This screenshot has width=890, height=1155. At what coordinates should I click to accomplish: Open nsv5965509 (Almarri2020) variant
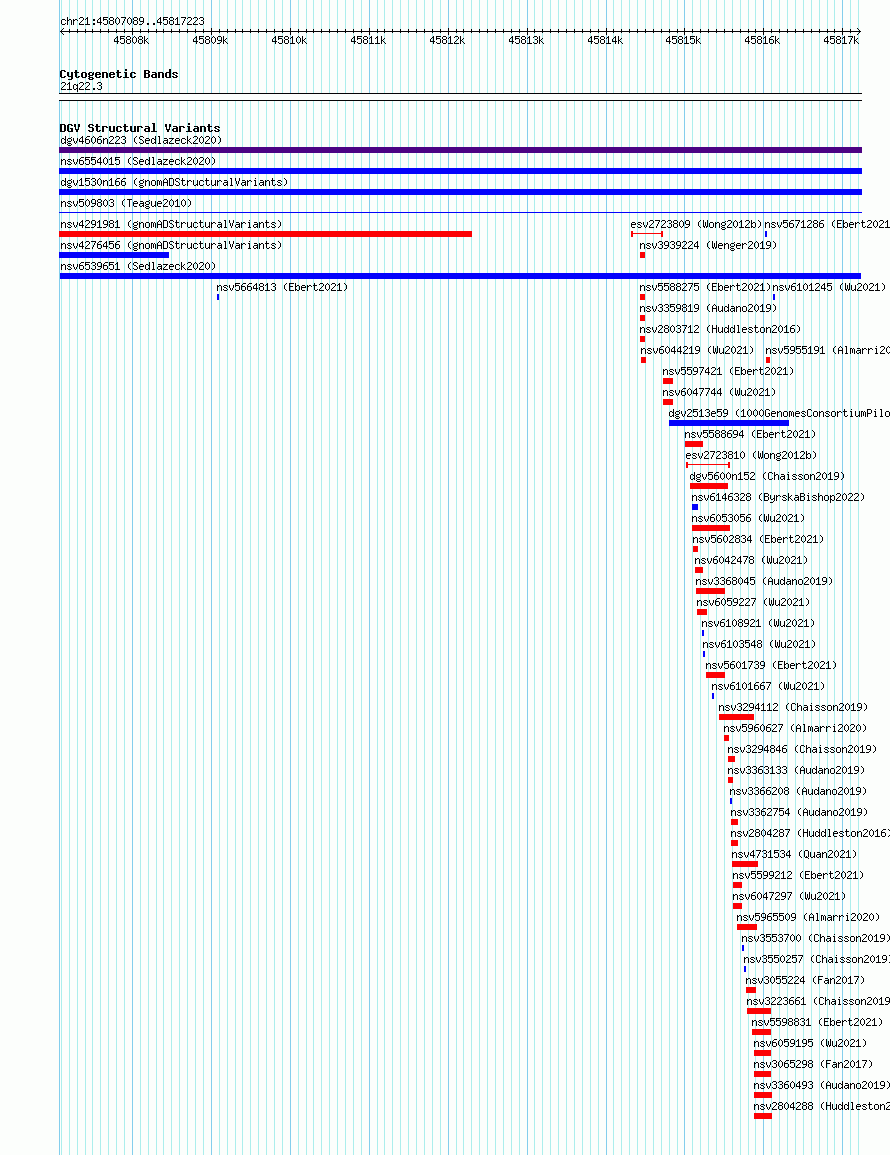point(808,917)
